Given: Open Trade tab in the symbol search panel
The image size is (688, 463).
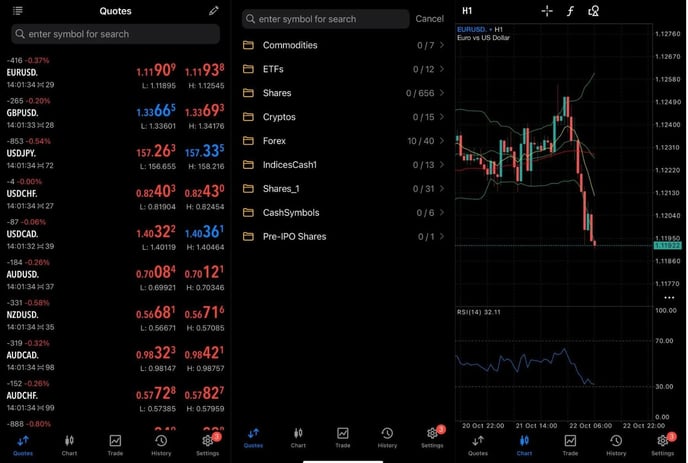Looking at the screenshot, I should [343, 438].
